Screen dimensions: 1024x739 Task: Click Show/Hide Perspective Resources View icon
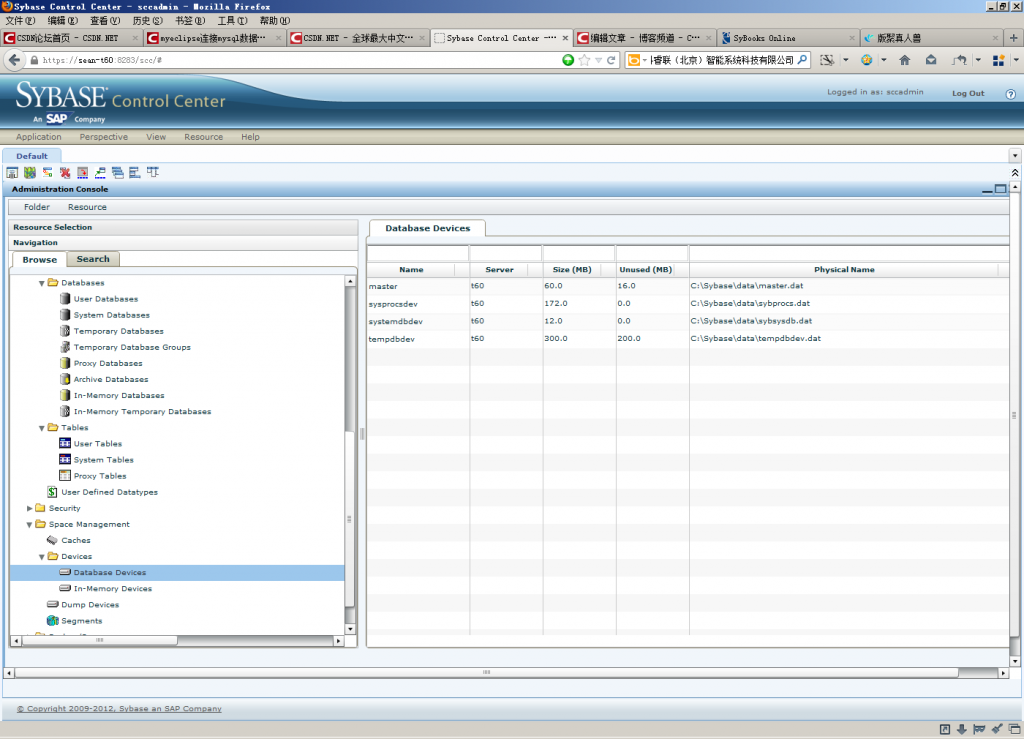(x=12, y=172)
